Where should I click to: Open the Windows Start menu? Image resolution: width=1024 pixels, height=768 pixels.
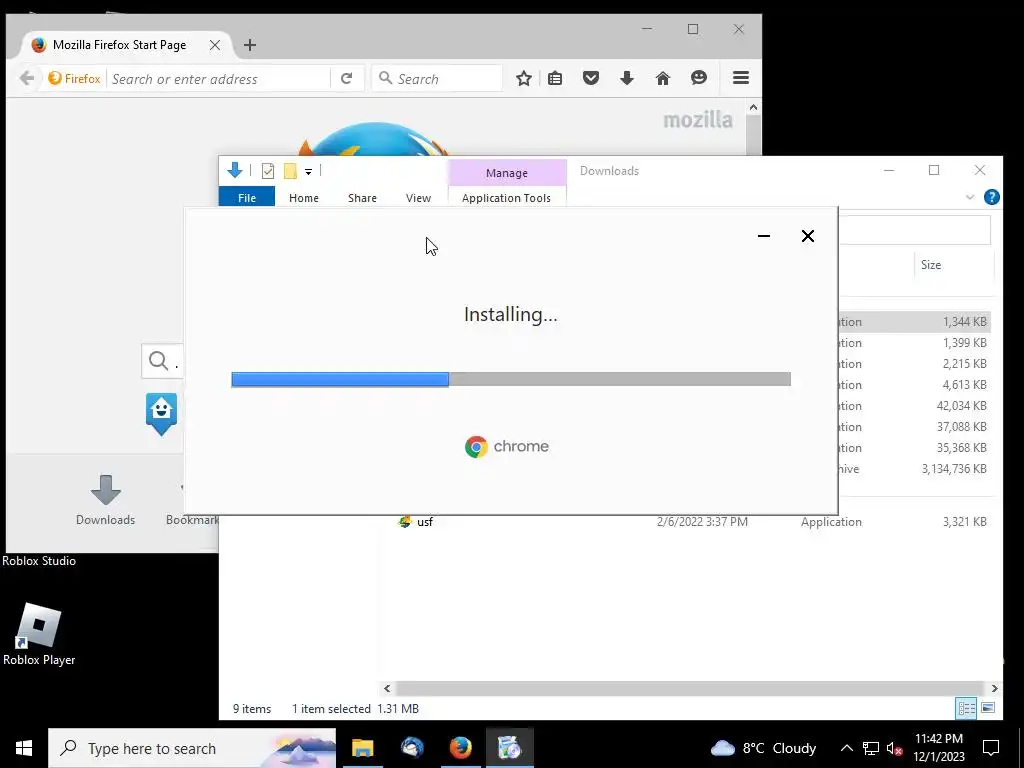pyautogui.click(x=24, y=748)
